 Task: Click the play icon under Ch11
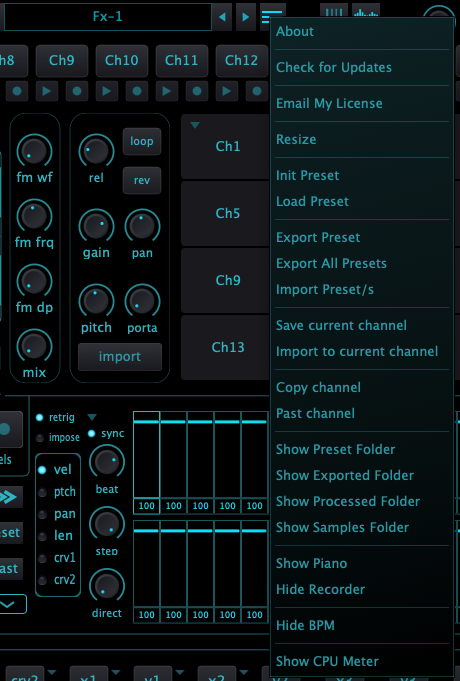click(x=166, y=91)
